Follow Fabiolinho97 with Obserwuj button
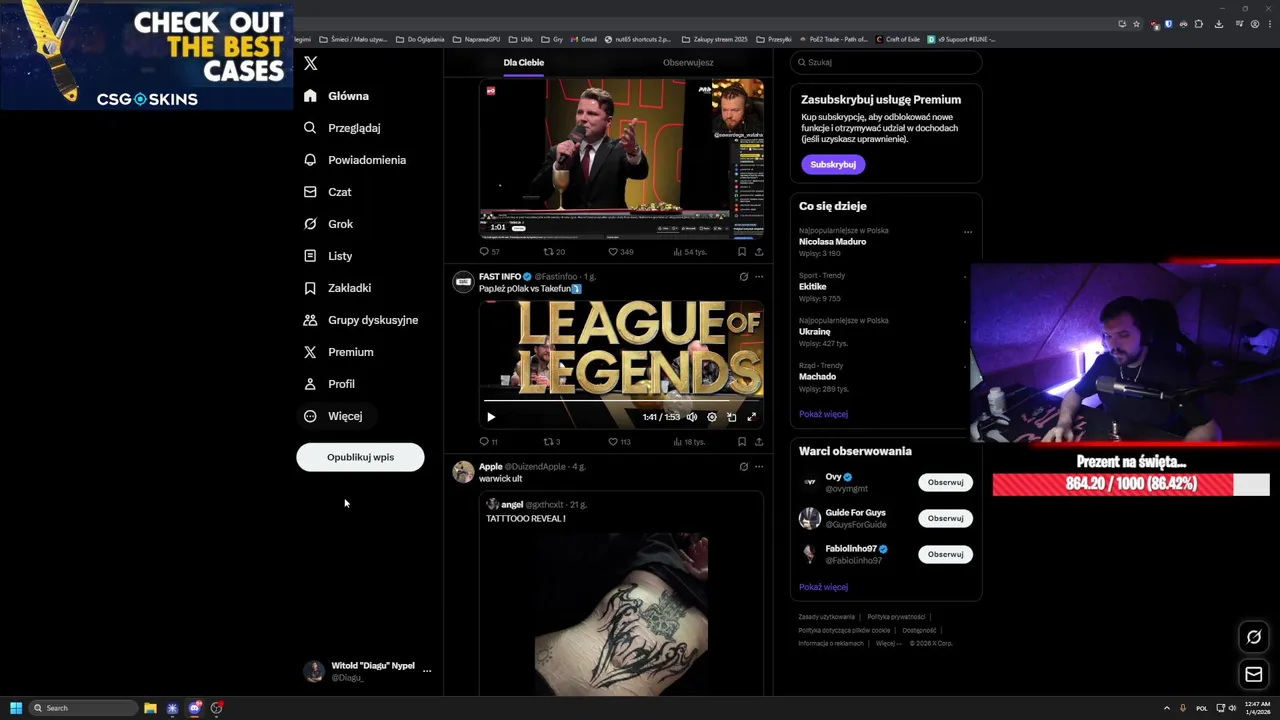This screenshot has height=720, width=1280. (945, 554)
